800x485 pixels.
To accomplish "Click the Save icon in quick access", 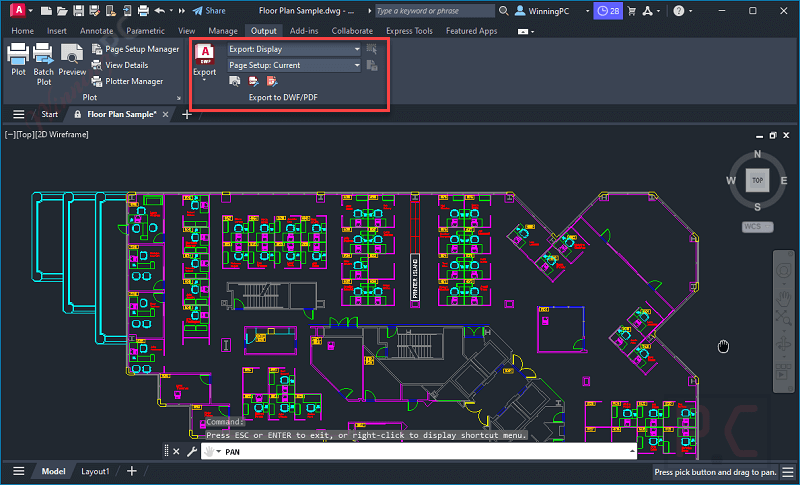I will tap(79, 11).
